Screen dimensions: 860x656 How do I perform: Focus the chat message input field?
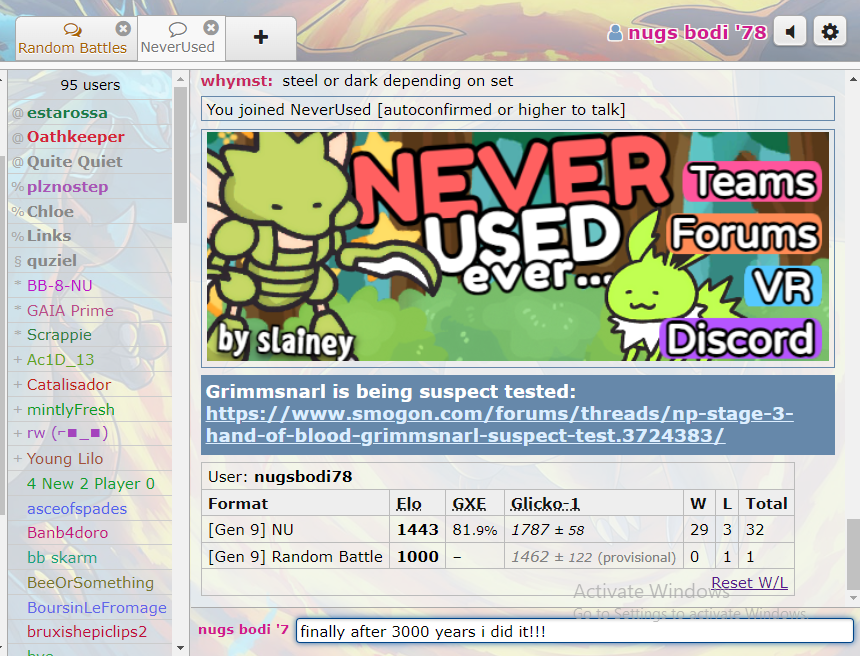pos(575,631)
